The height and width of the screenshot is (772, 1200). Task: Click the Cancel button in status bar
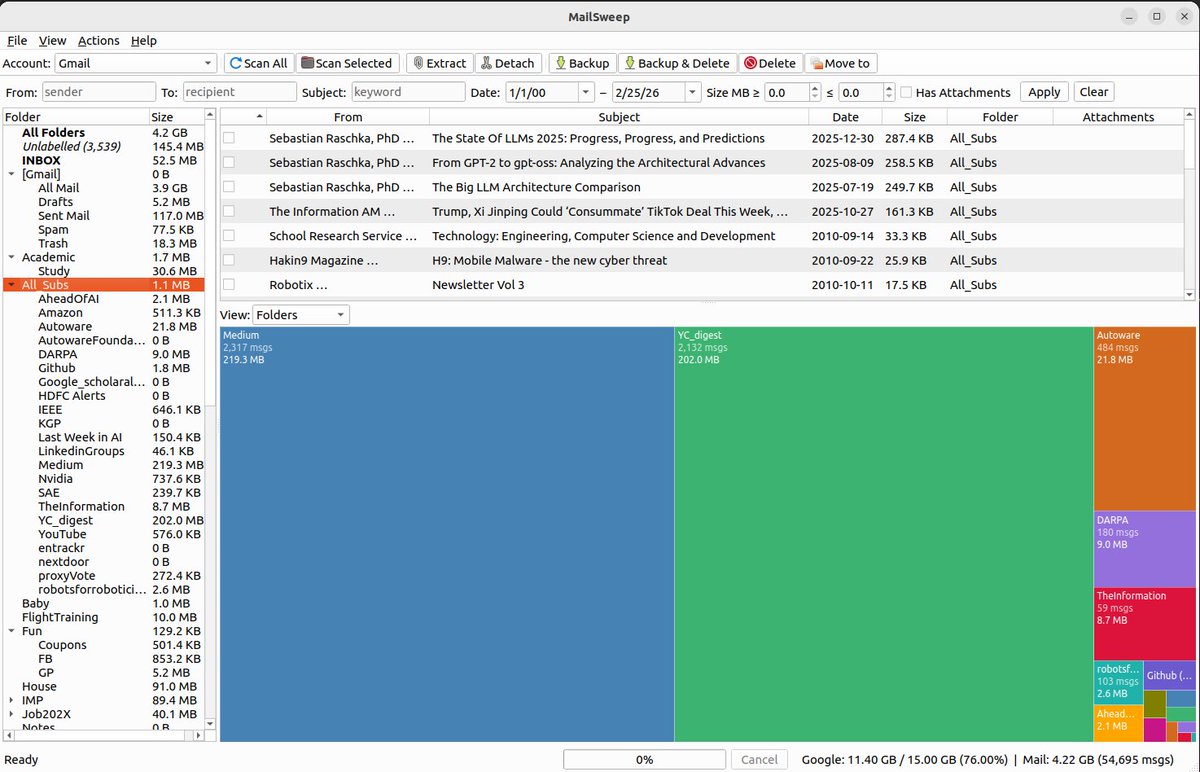(x=759, y=760)
